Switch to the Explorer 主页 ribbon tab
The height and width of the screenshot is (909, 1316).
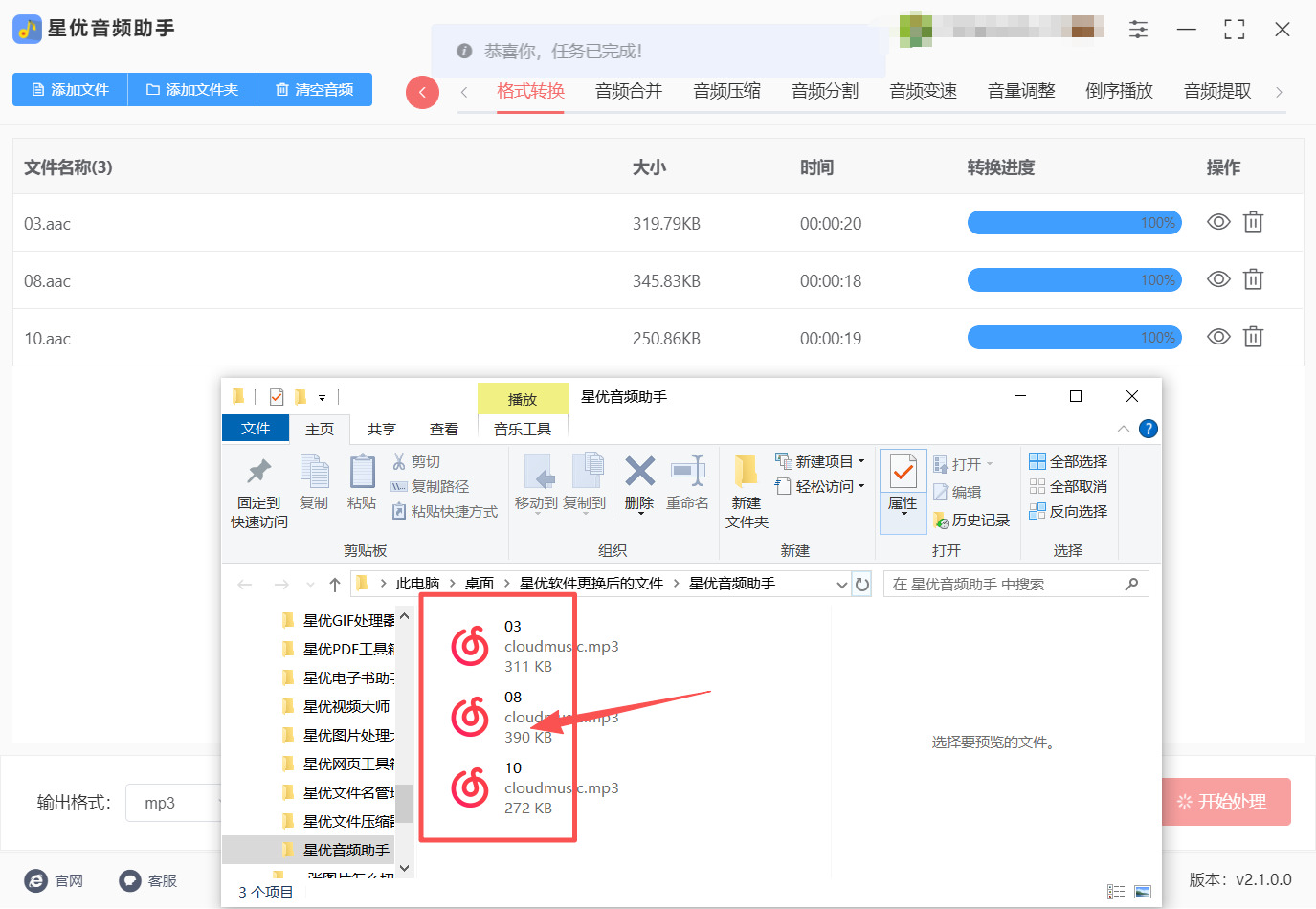coord(320,429)
